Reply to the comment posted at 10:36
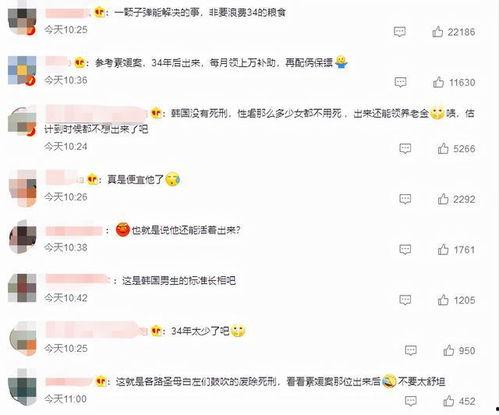The image size is (499, 415). pyautogui.click(x=400, y=82)
